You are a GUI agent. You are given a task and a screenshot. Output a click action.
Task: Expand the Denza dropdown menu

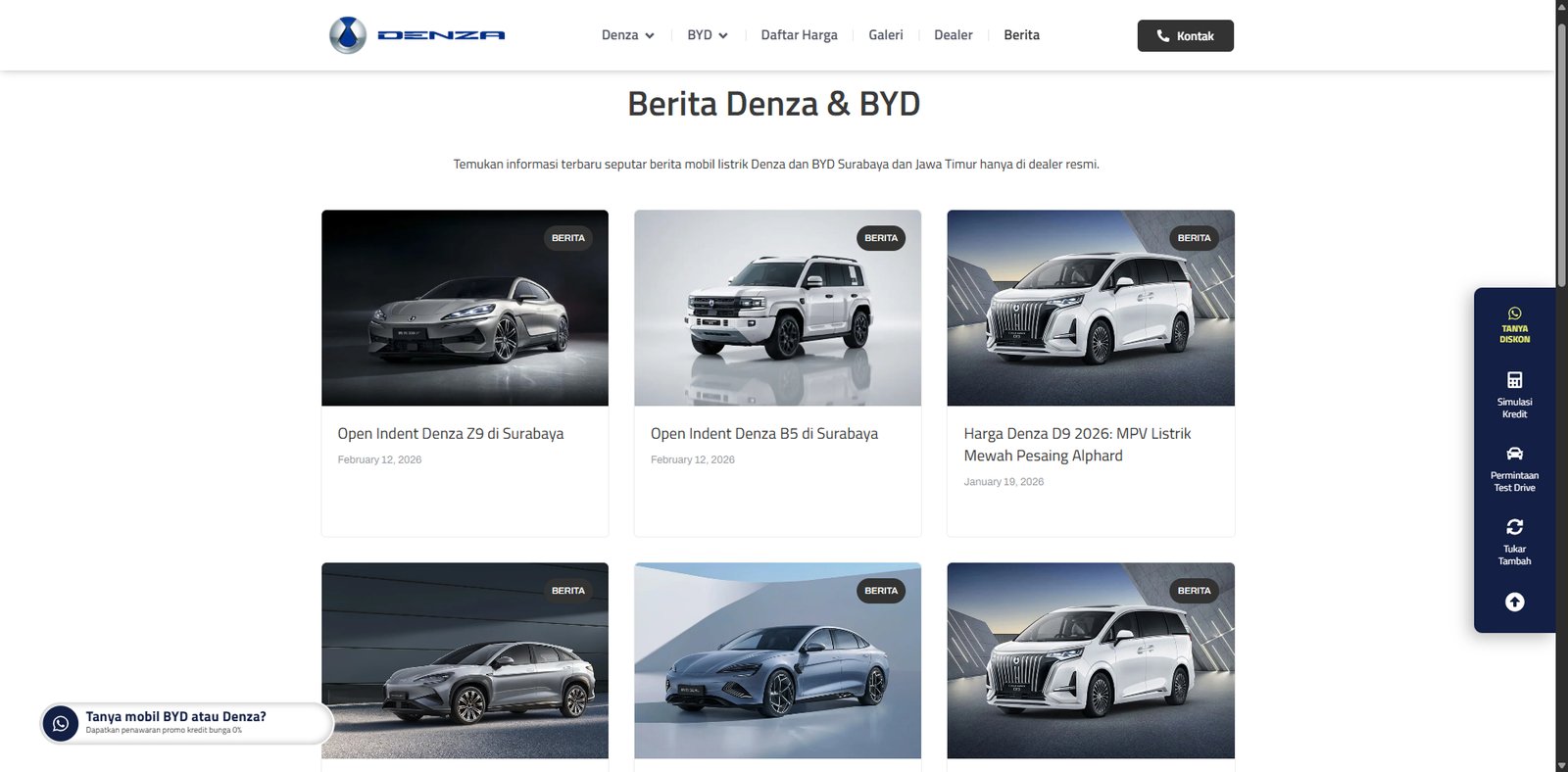627,35
